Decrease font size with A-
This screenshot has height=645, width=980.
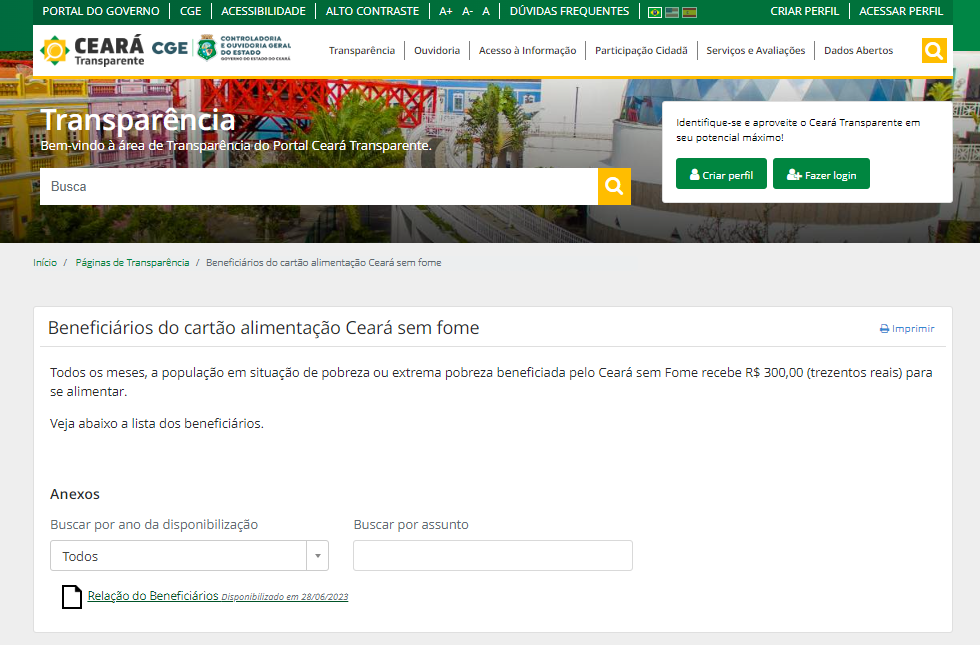click(467, 11)
